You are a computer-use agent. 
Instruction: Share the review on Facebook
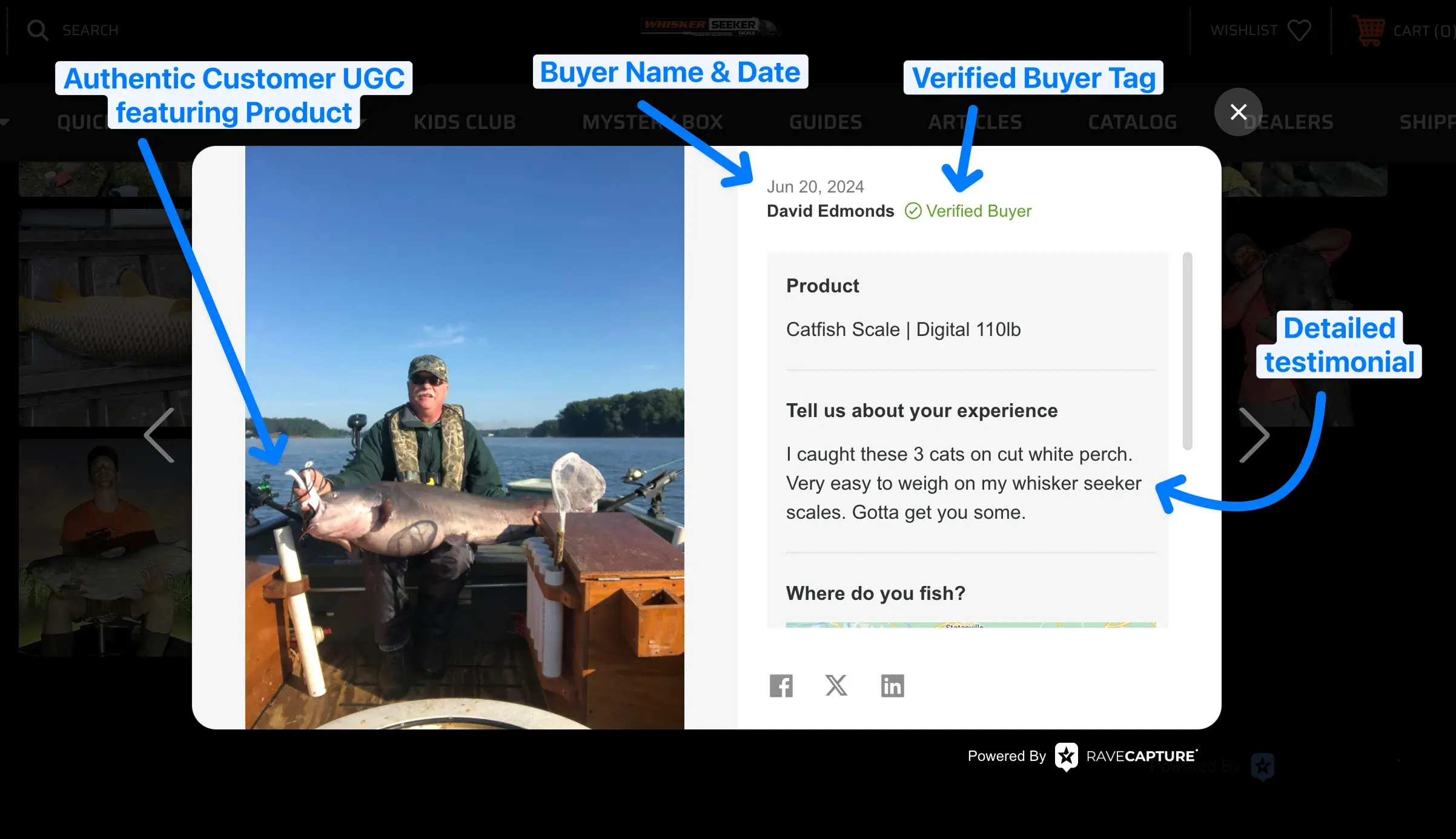(x=781, y=686)
